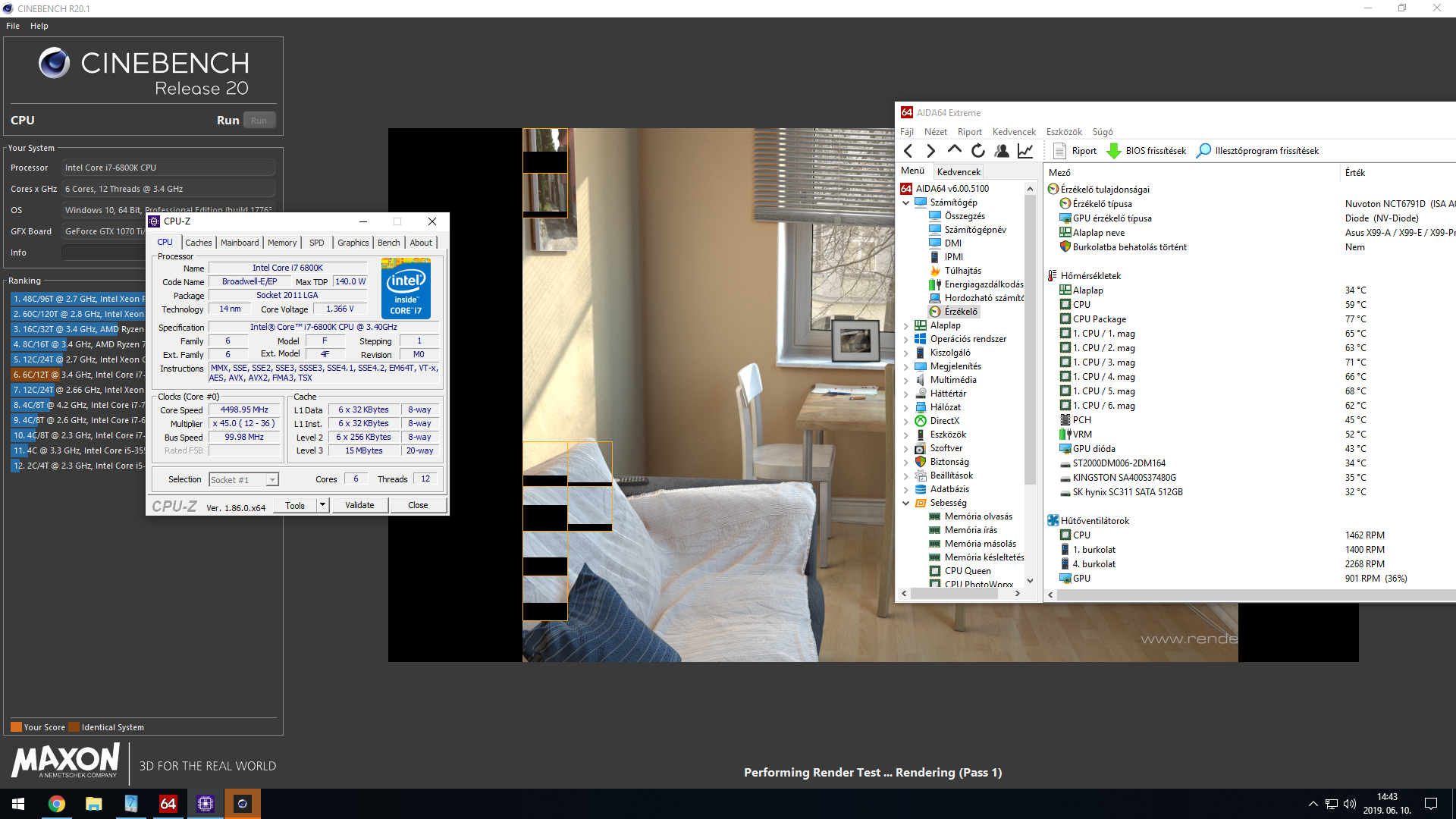The width and height of the screenshot is (1456, 819).
Task: Open the notification center icon
Action: tap(1431, 804)
